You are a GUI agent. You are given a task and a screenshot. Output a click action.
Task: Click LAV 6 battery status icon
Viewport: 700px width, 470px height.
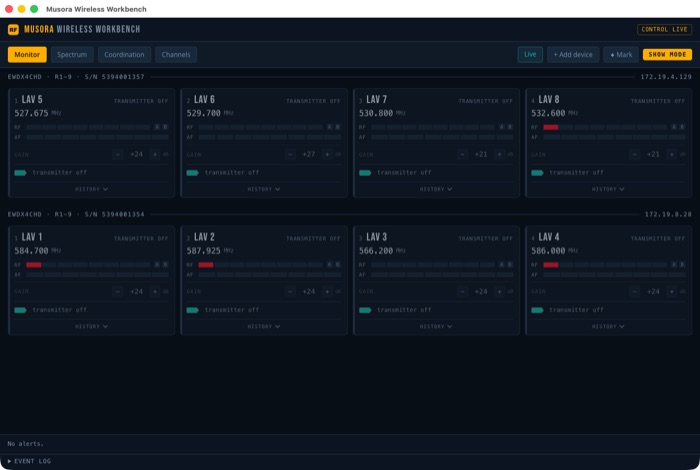coord(192,173)
